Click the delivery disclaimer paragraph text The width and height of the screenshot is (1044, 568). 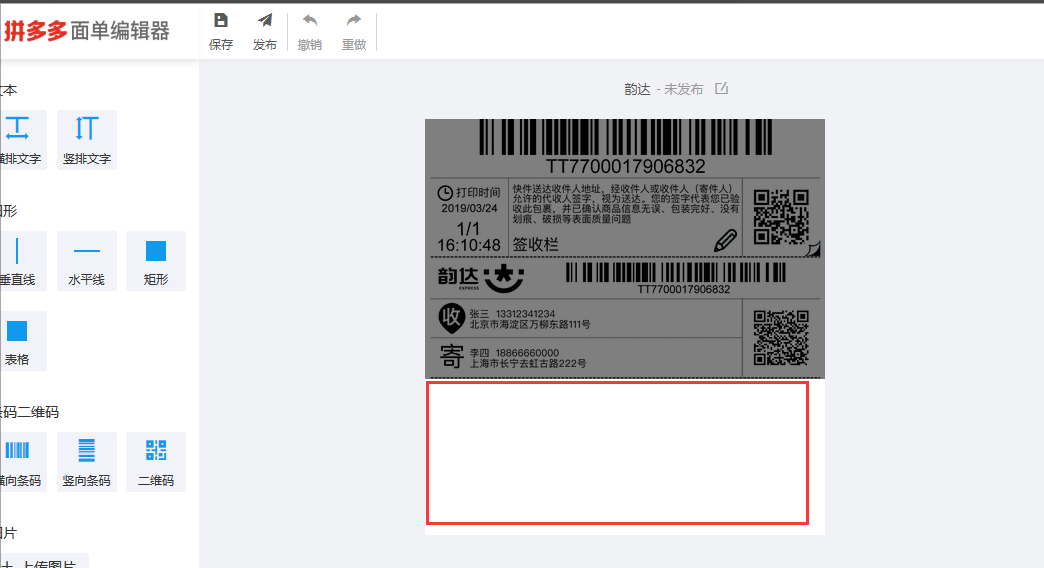(626, 204)
